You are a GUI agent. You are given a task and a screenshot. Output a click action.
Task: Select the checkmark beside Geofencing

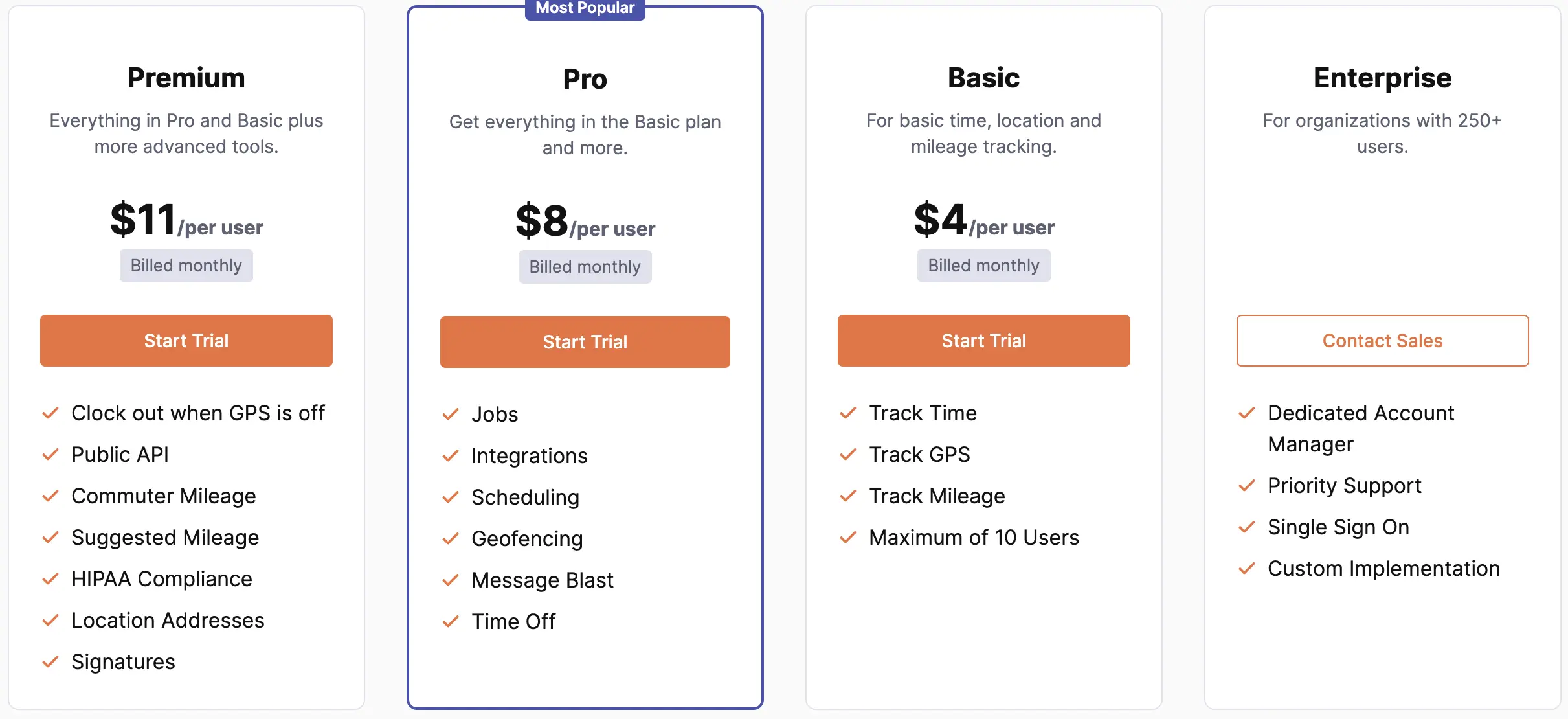(x=451, y=538)
